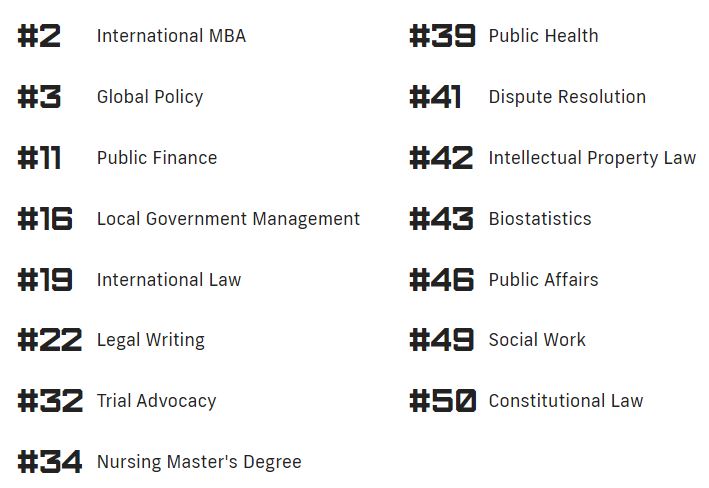Image resolution: width=709 pixels, height=488 pixels.
Task: Click the International MBA program link
Action: pyautogui.click(x=171, y=36)
